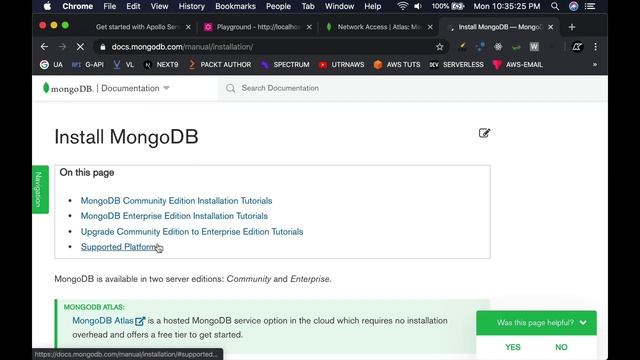640x360 pixels.
Task: Open Upgrade Community to Enterprise Edition Tutorials
Action: [192, 231]
